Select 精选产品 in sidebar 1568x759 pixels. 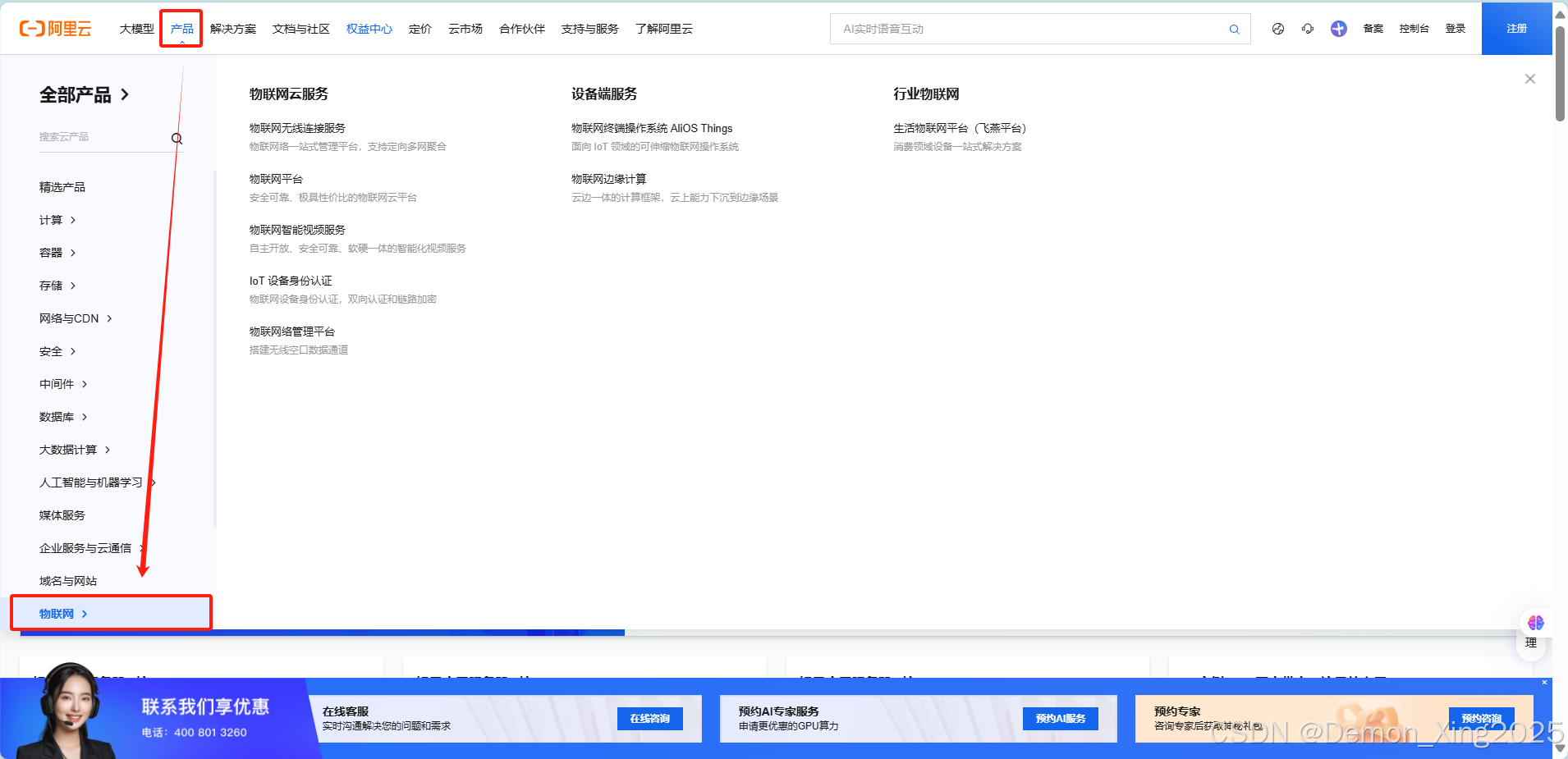pos(62,187)
